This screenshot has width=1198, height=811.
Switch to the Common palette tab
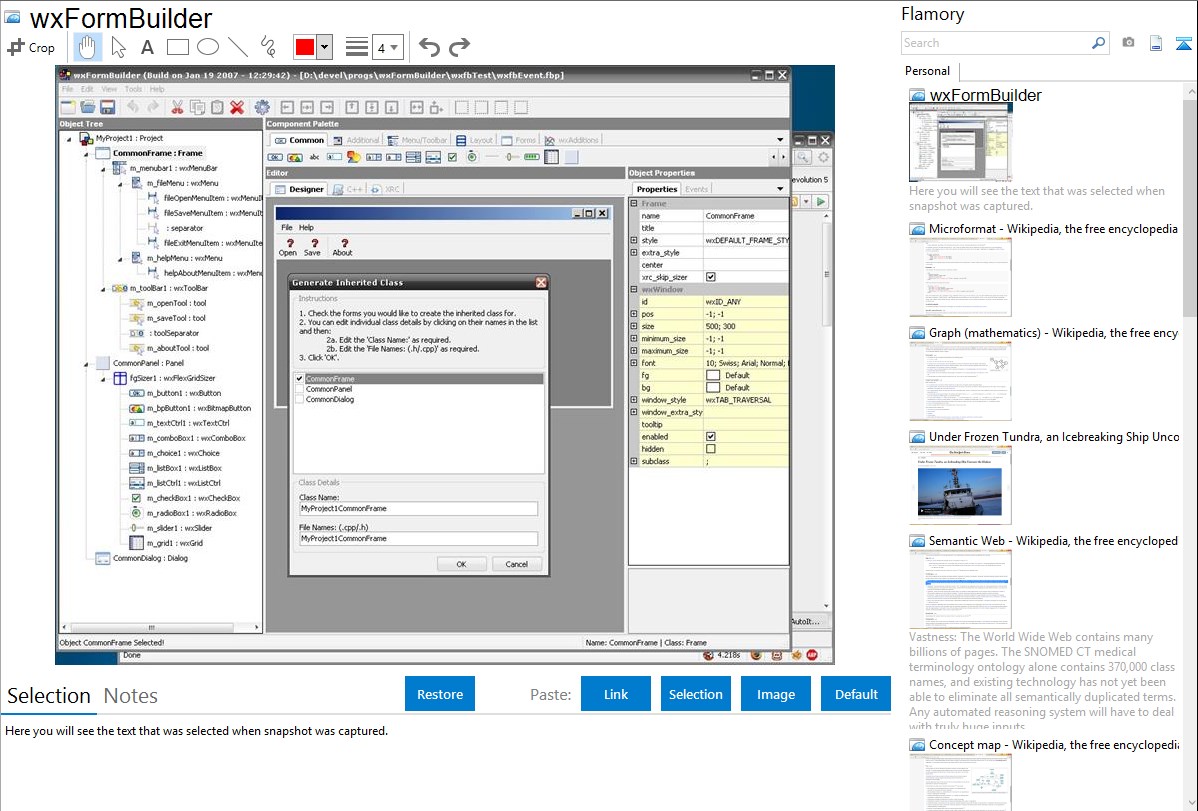[x=299, y=140]
